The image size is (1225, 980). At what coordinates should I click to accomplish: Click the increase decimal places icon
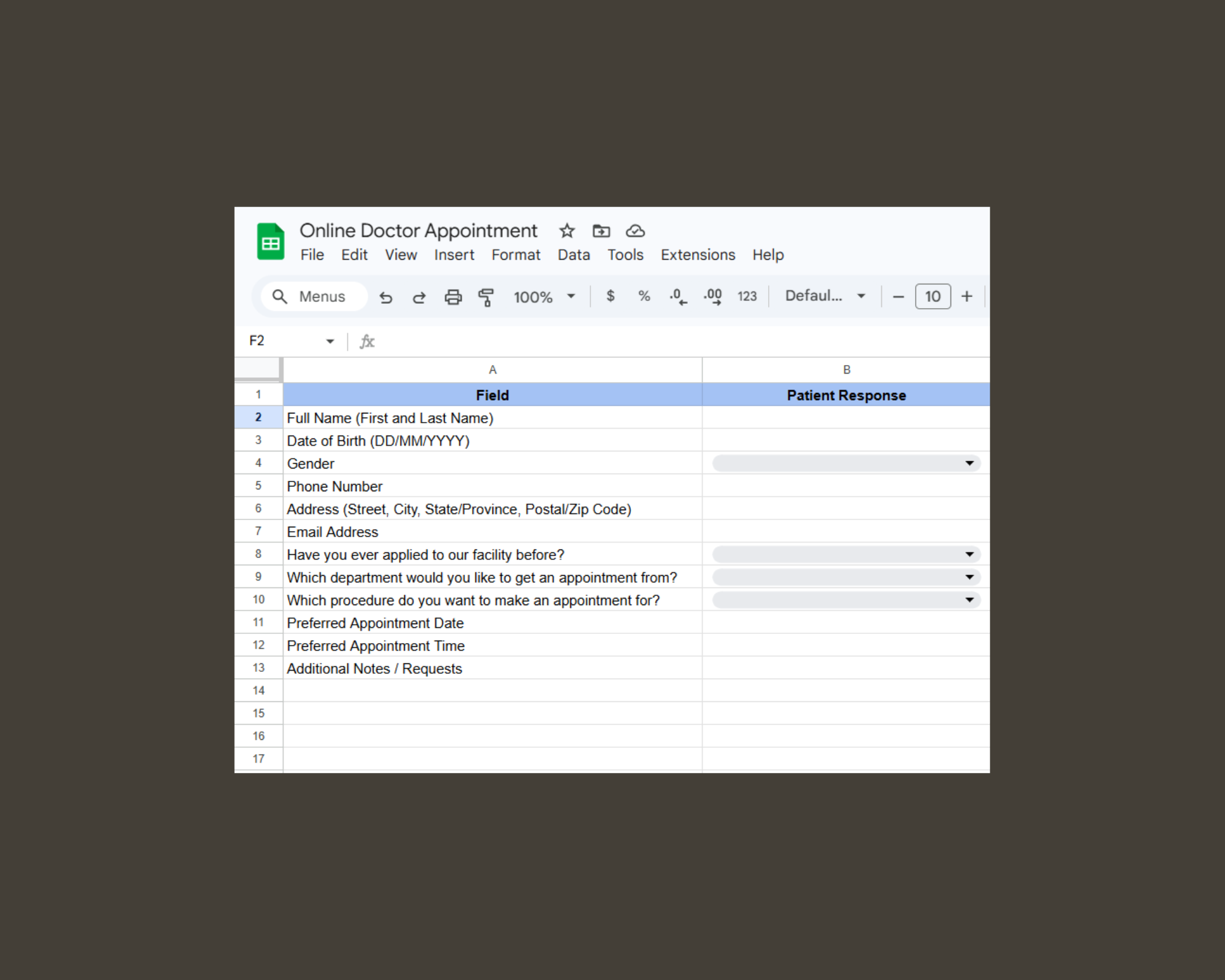[x=712, y=296]
